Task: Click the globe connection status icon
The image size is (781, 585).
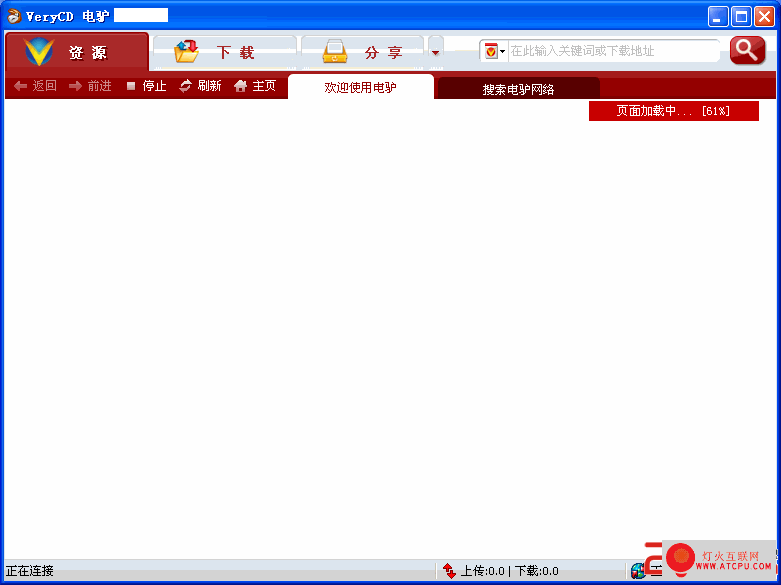Action: [638, 571]
